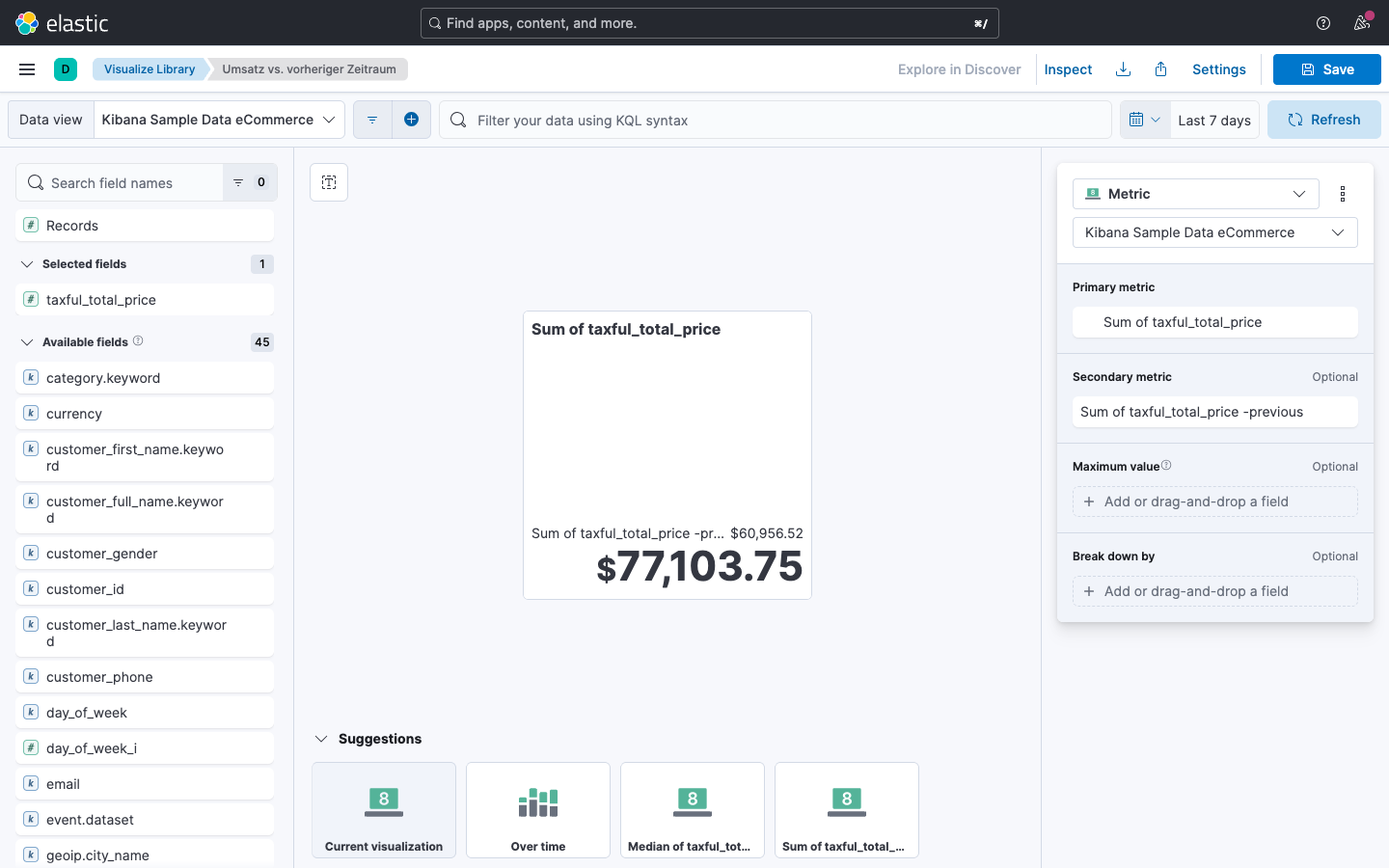The height and width of the screenshot is (868, 1389).
Task: Open the Metric visualization type dropdown
Action: pos(1195,194)
